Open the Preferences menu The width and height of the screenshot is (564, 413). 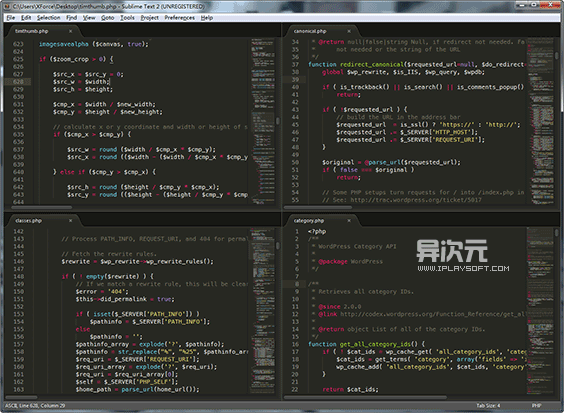coord(179,18)
